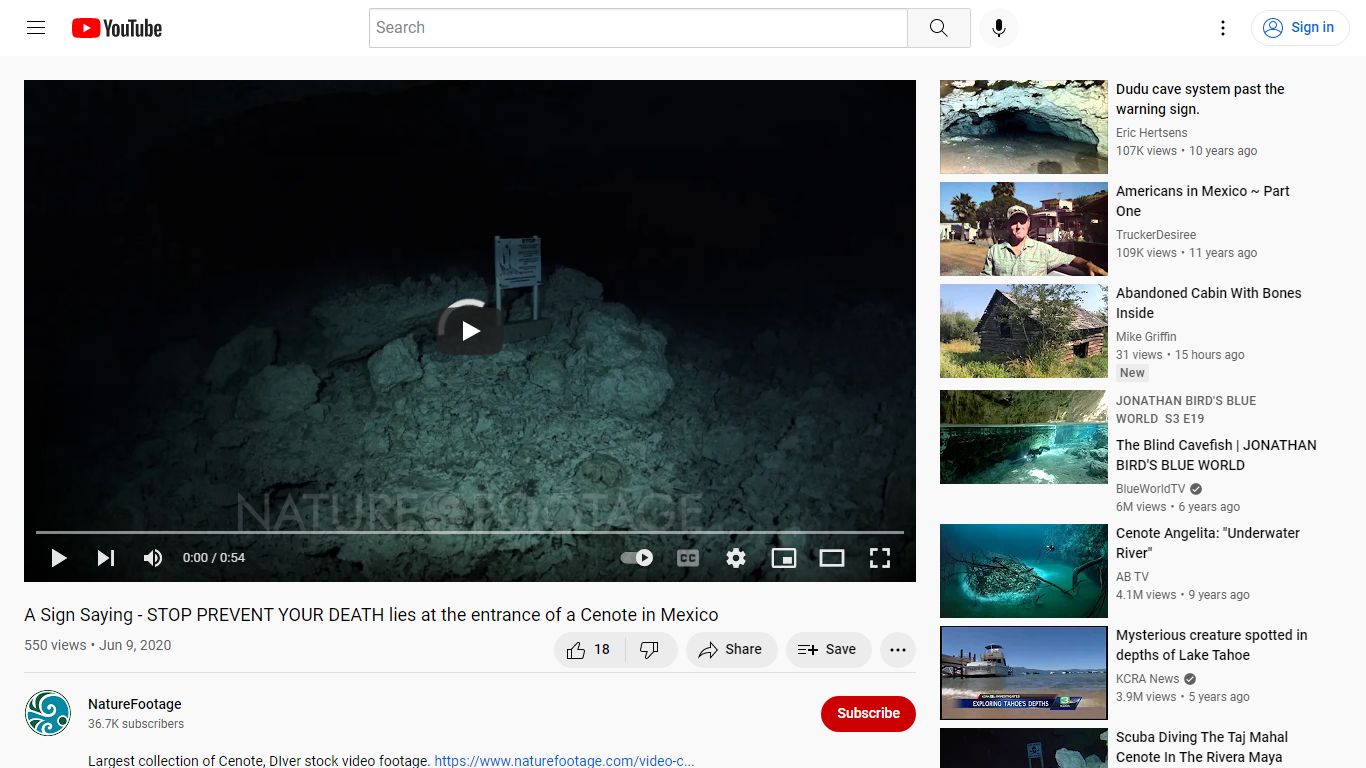Switch to theater mode
The height and width of the screenshot is (768, 1366).
[832, 558]
